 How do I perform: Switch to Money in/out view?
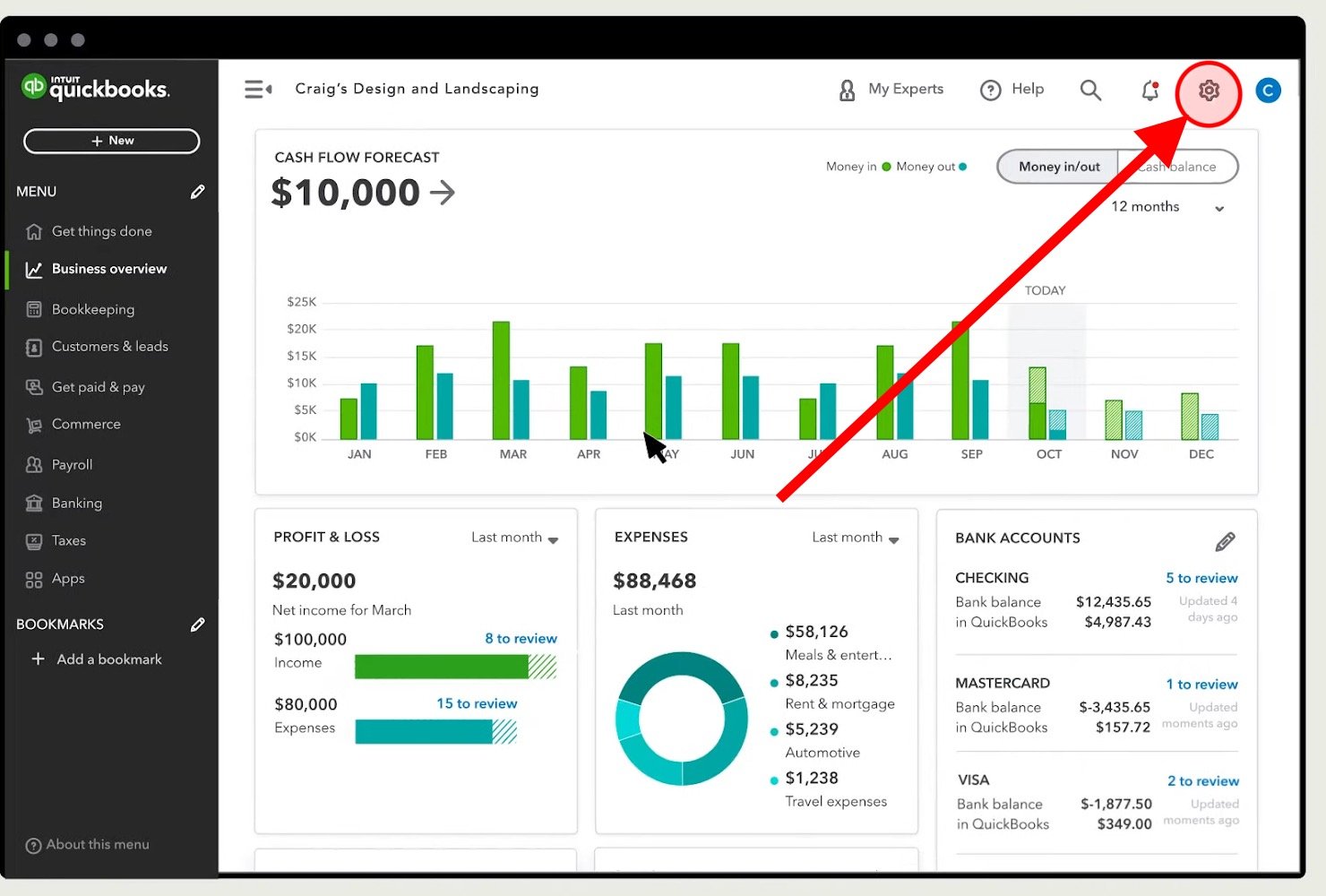[1059, 167]
